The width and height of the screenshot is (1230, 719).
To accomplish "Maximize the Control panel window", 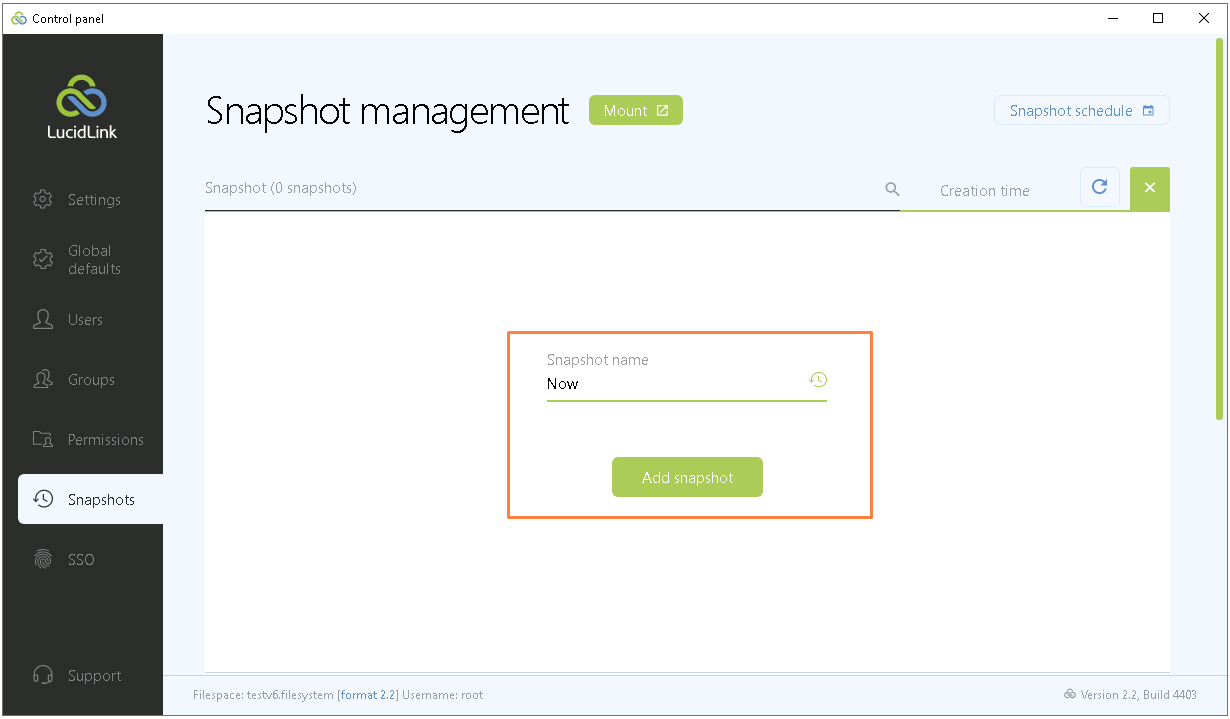I will click(1158, 18).
